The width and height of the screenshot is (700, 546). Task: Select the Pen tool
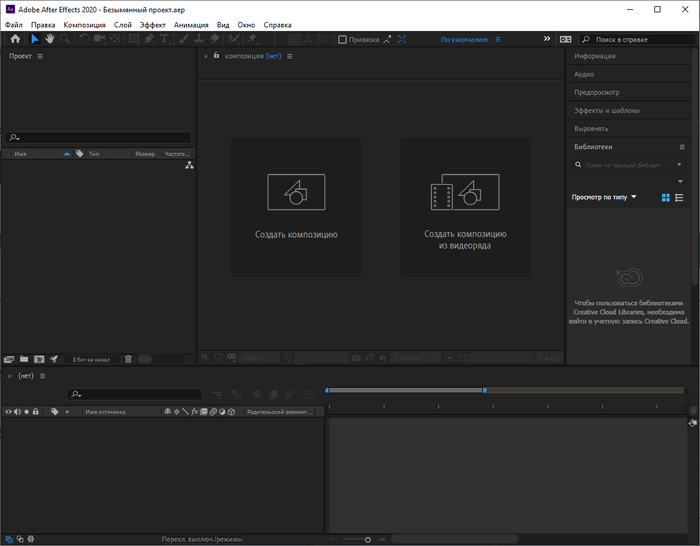149,39
